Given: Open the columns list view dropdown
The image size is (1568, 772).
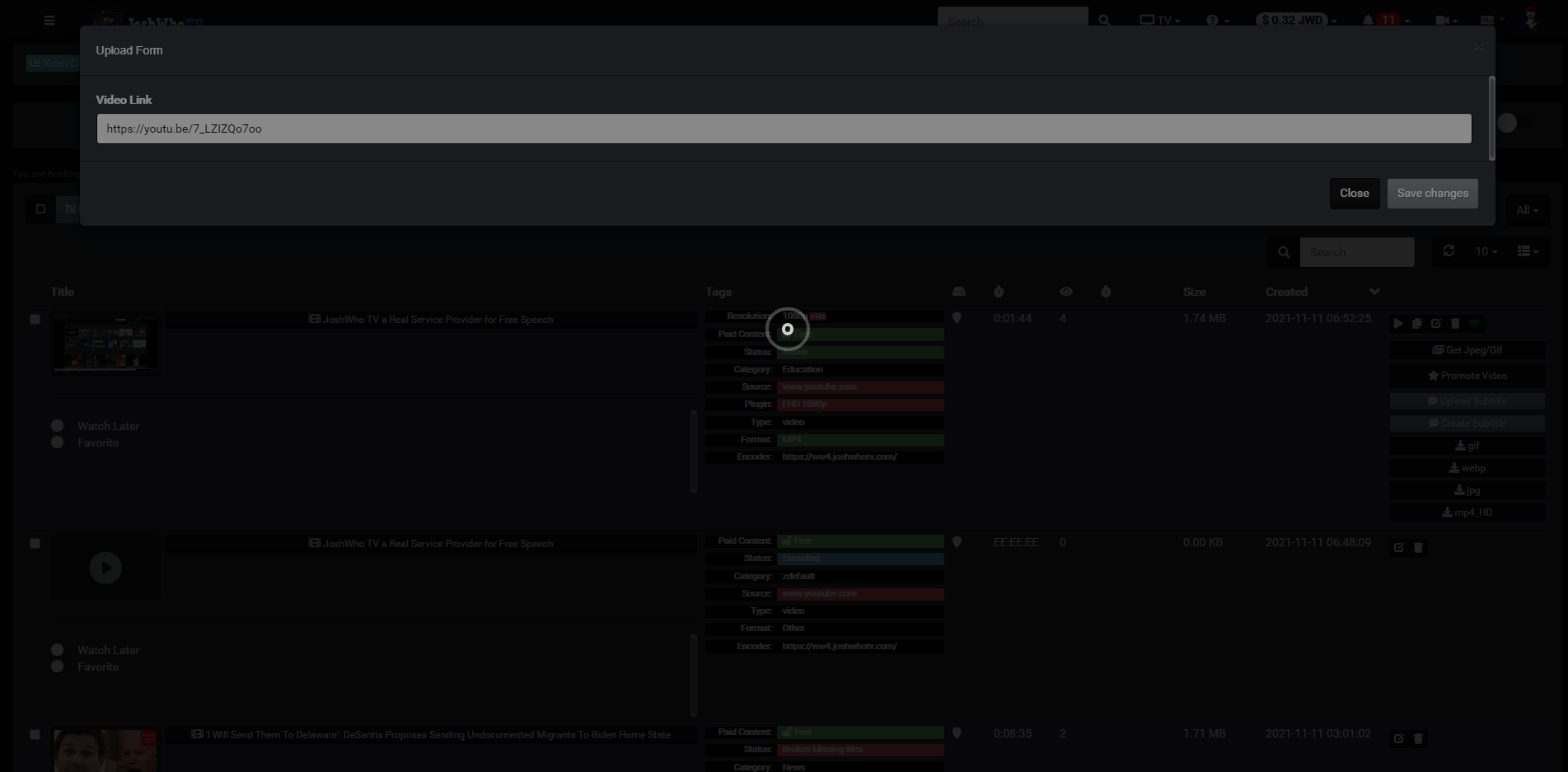Looking at the screenshot, I should click(x=1528, y=251).
